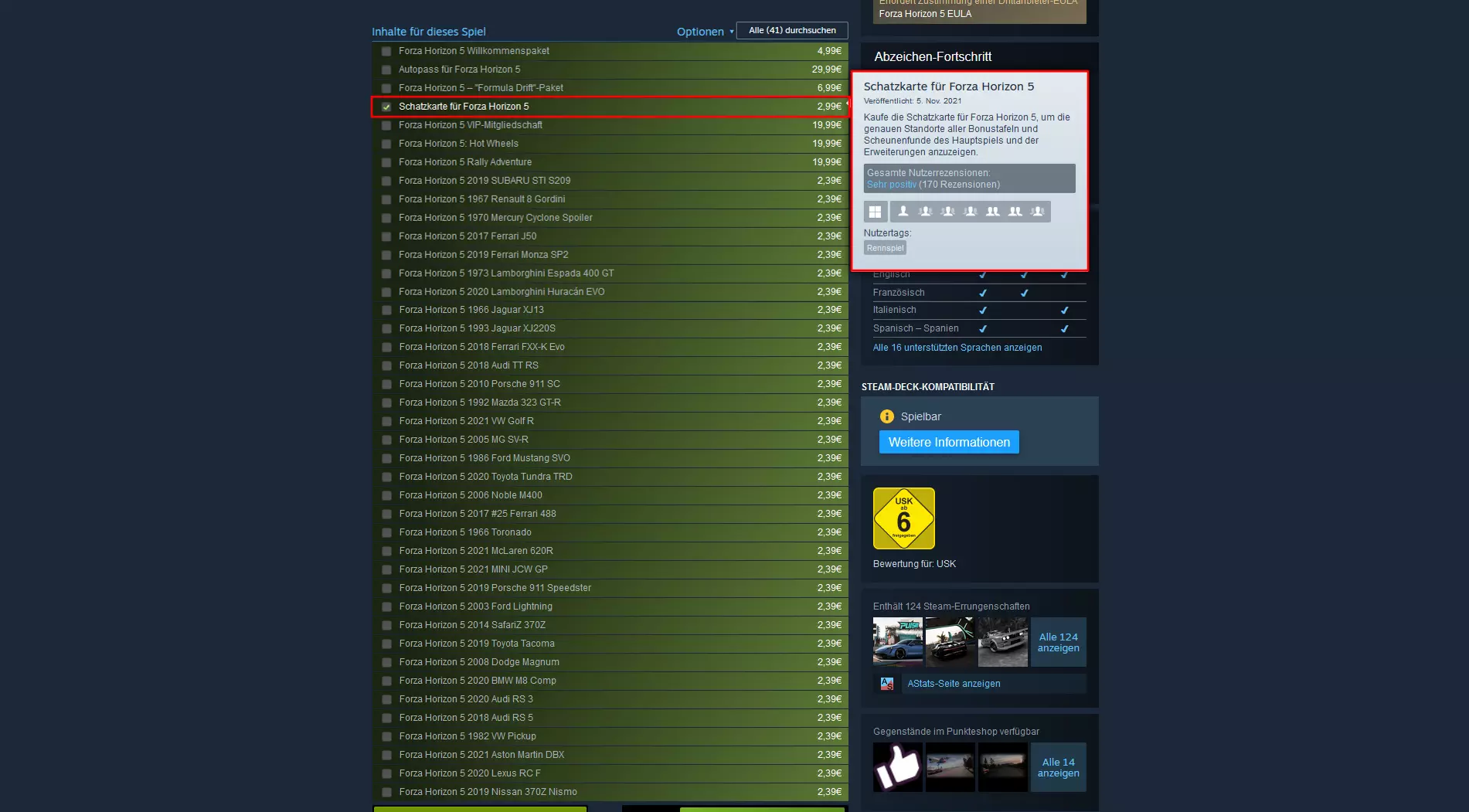Open 2020 Lamborghini Huracán EVO entry
This screenshot has width=1469, height=812.
[610, 292]
